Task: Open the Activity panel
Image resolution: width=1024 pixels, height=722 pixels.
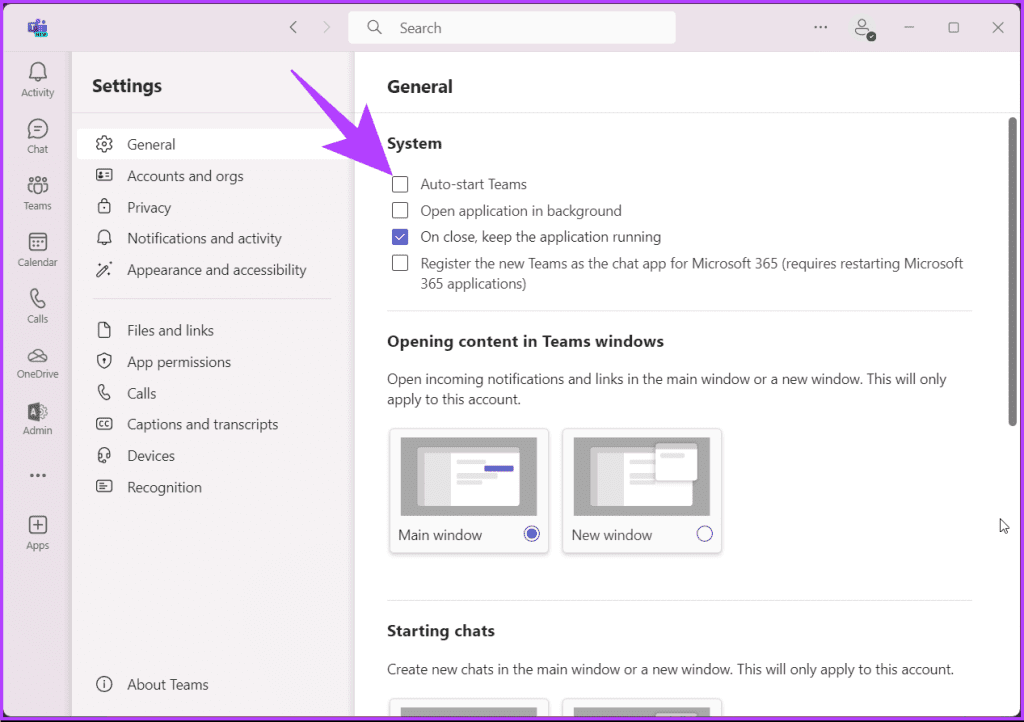Action: coord(37,78)
